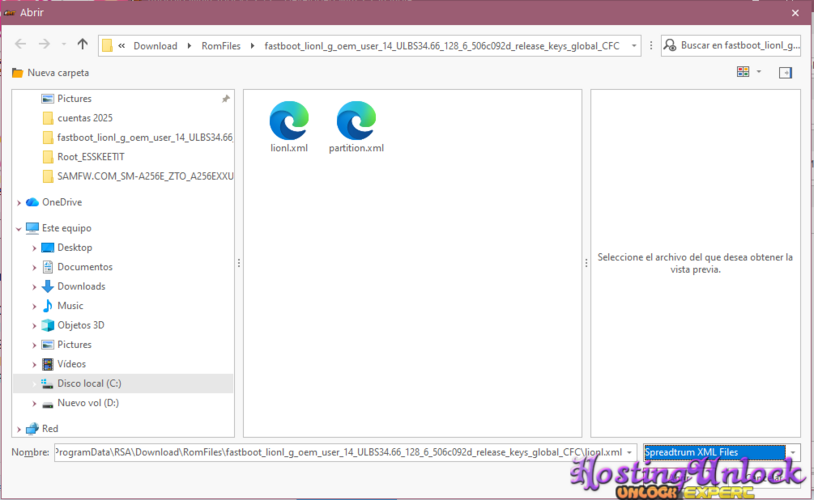Viewport: 814px width, 500px height.
Task: Open Spreadtrum XML Files type dropdown
Action: click(793, 452)
